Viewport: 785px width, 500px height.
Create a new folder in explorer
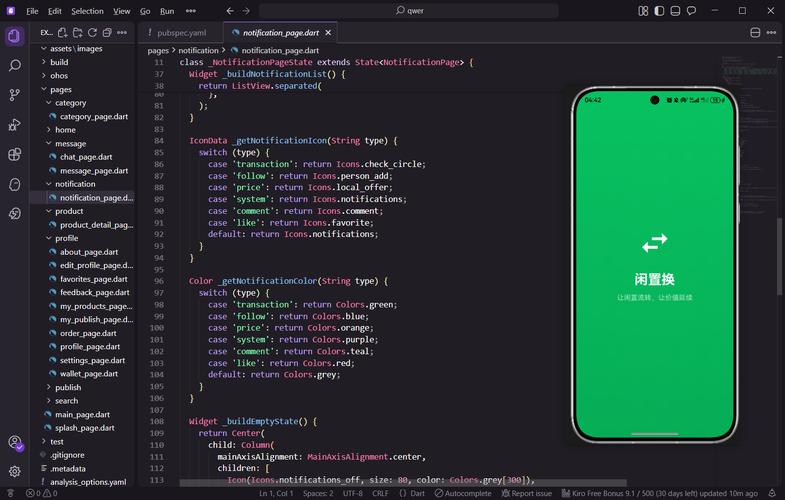click(x=78, y=33)
